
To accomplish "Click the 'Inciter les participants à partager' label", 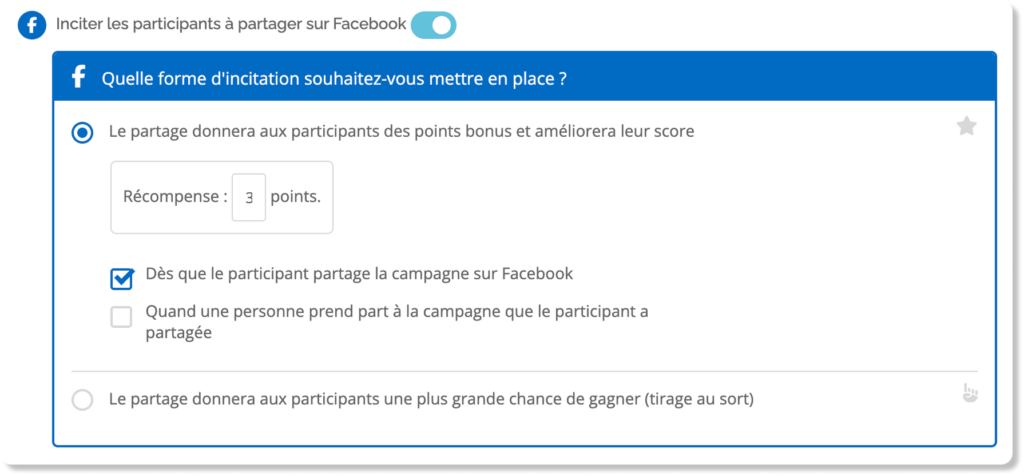I will pos(231,25).
